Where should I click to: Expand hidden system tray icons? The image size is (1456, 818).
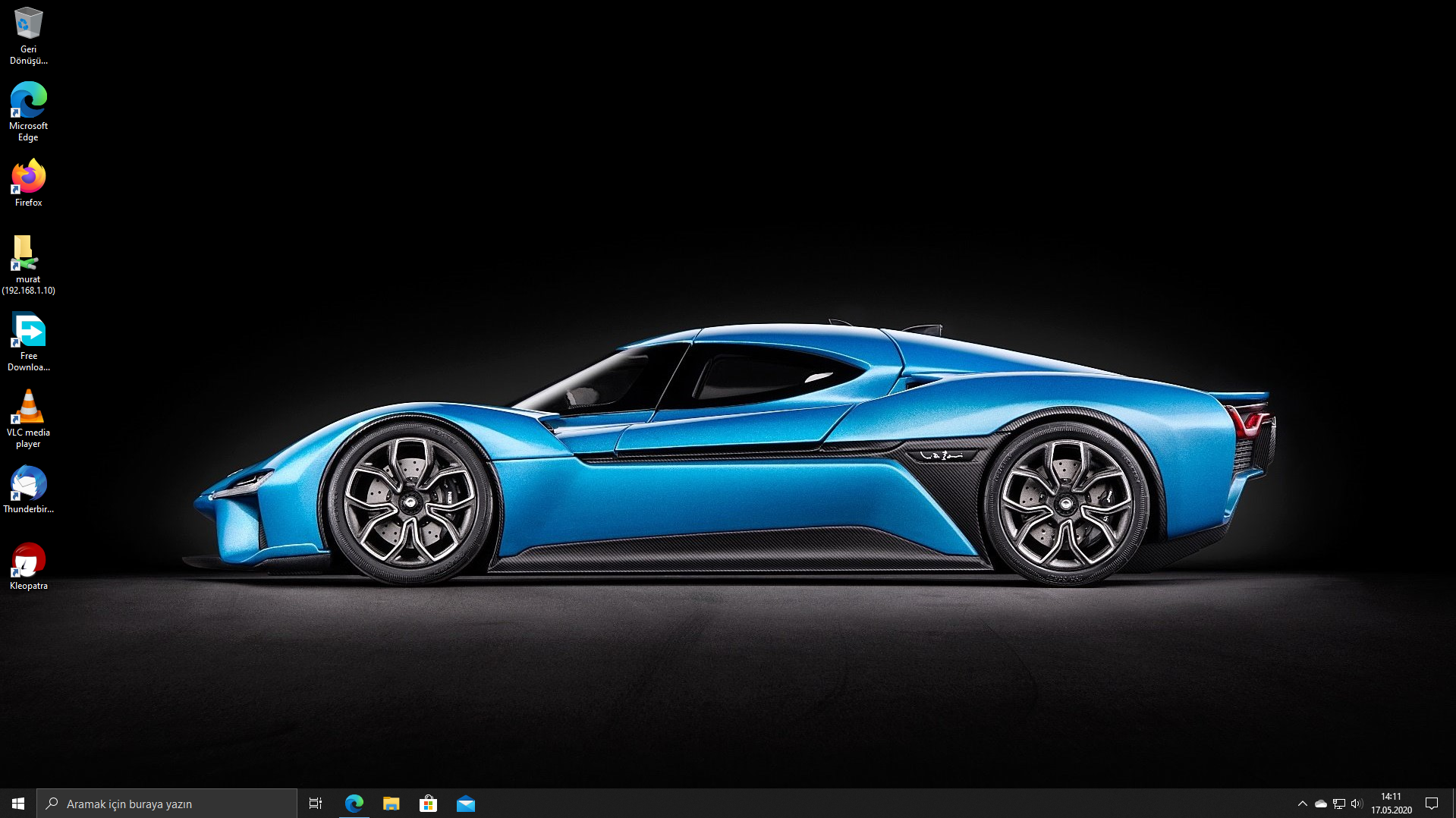(1303, 804)
